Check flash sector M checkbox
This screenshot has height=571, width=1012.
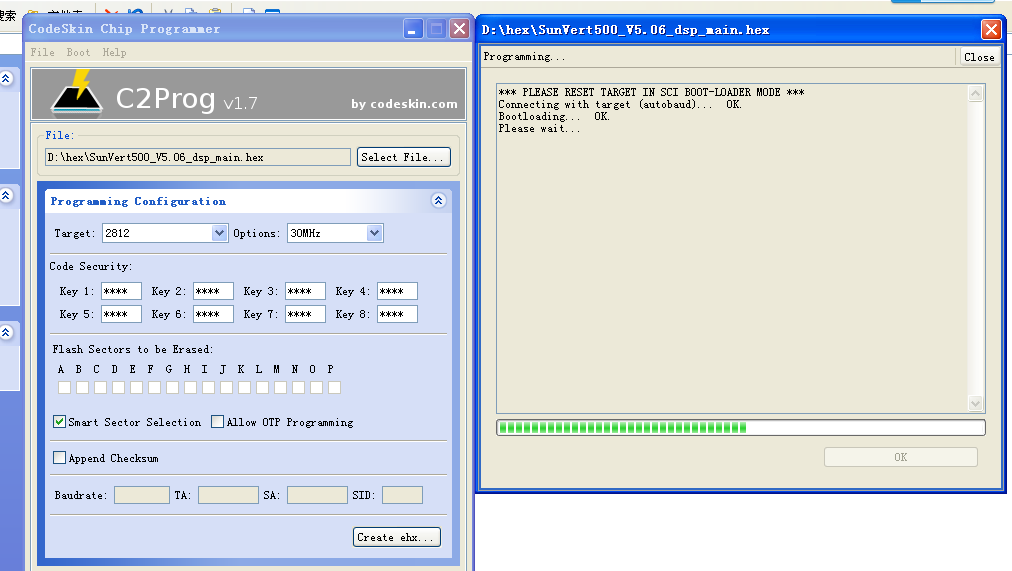pos(280,387)
